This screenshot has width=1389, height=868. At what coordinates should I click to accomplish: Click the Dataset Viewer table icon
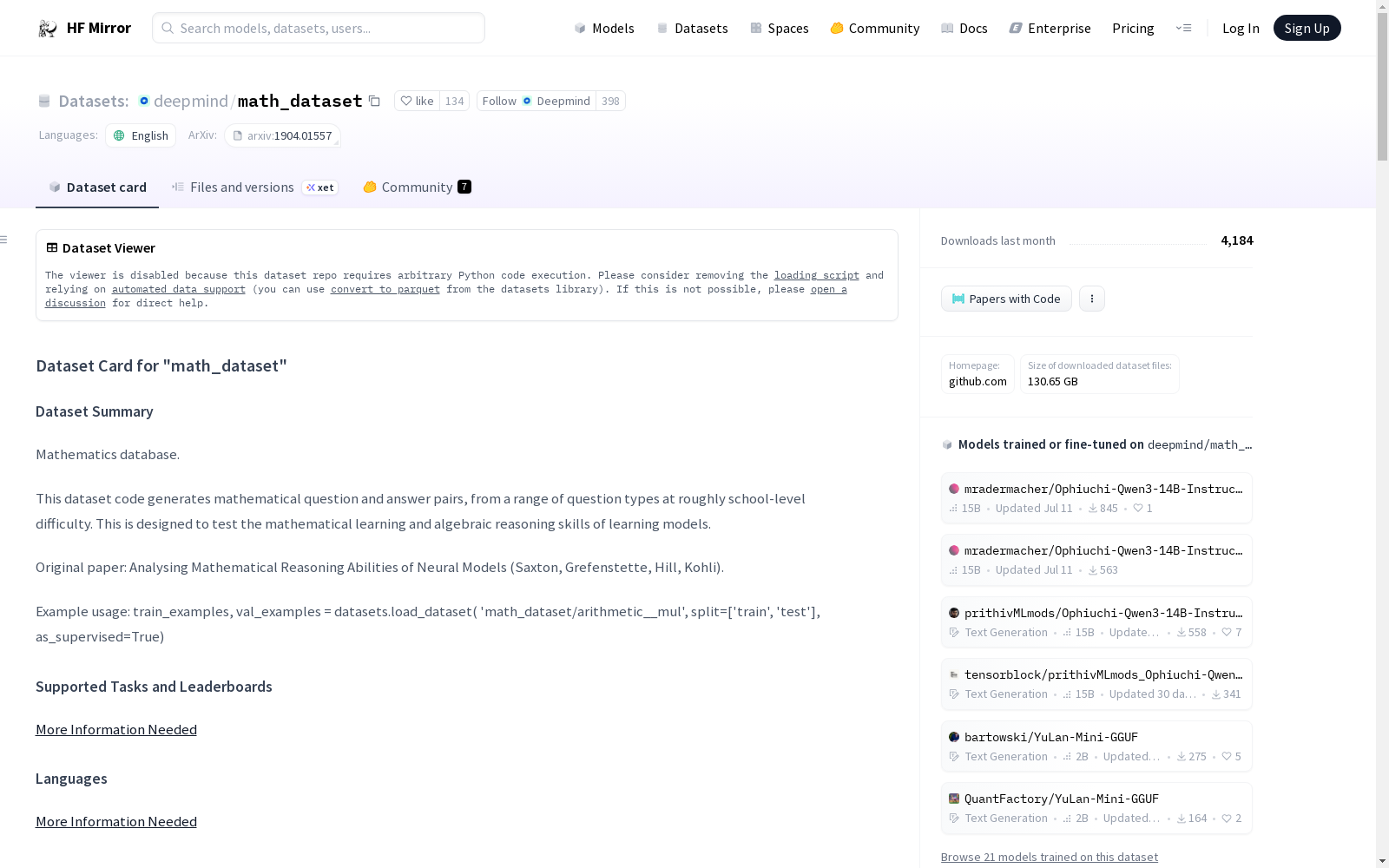(x=52, y=247)
